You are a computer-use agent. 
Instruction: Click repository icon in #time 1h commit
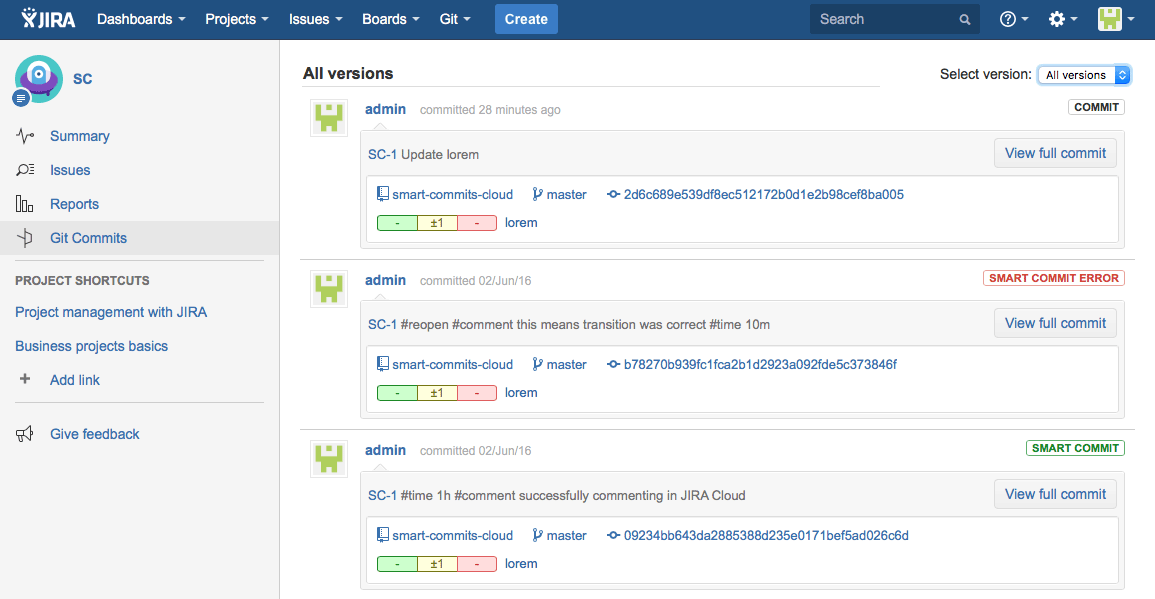(382, 535)
